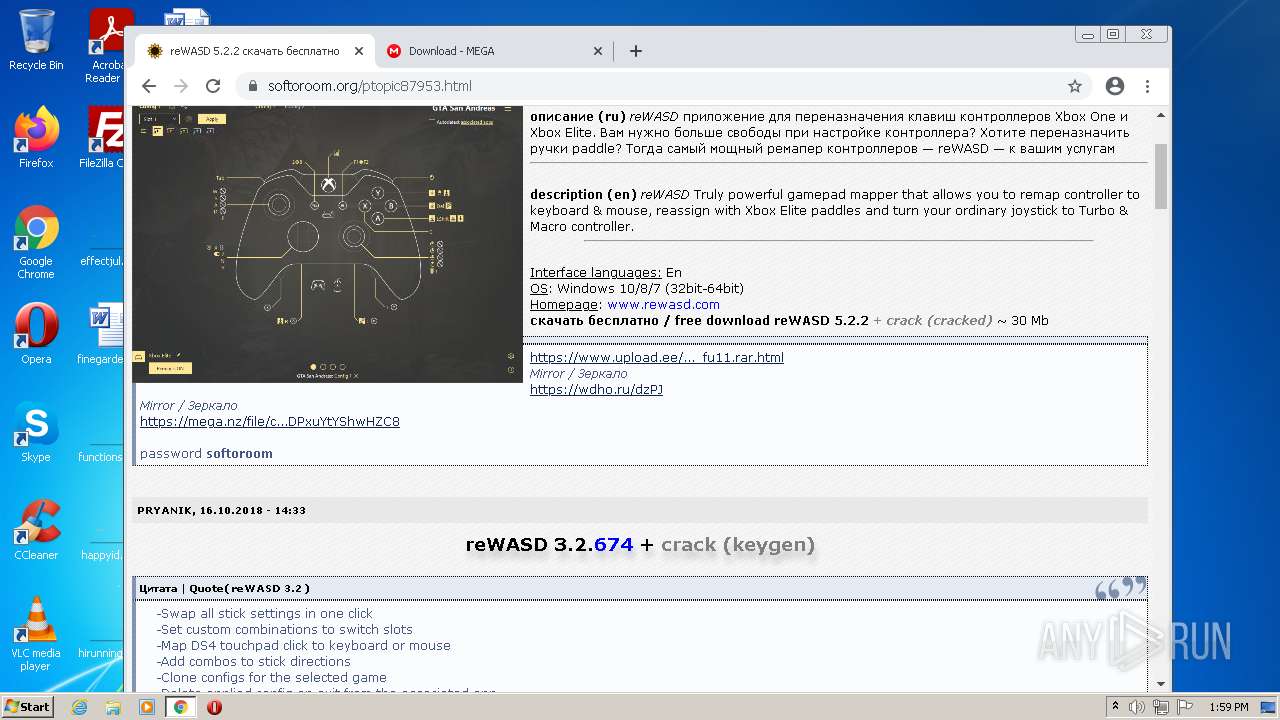This screenshot has height=720, width=1280.
Task: Close the Download - MEGA tab
Action: tap(598, 51)
